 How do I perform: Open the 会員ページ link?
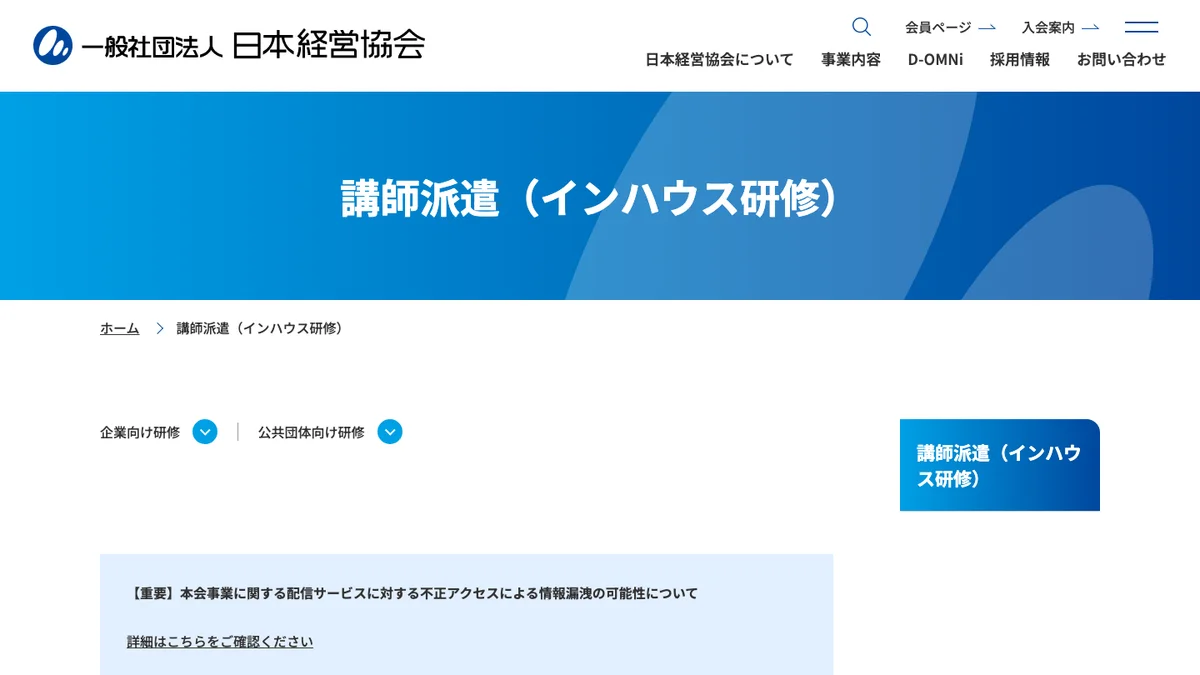tap(950, 28)
